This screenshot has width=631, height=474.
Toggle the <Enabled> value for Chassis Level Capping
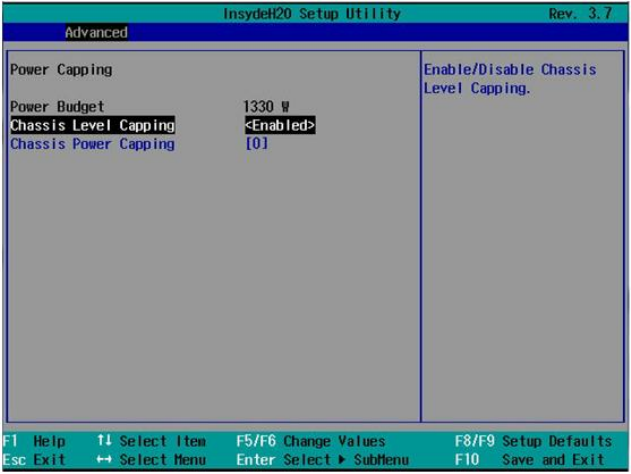point(280,125)
